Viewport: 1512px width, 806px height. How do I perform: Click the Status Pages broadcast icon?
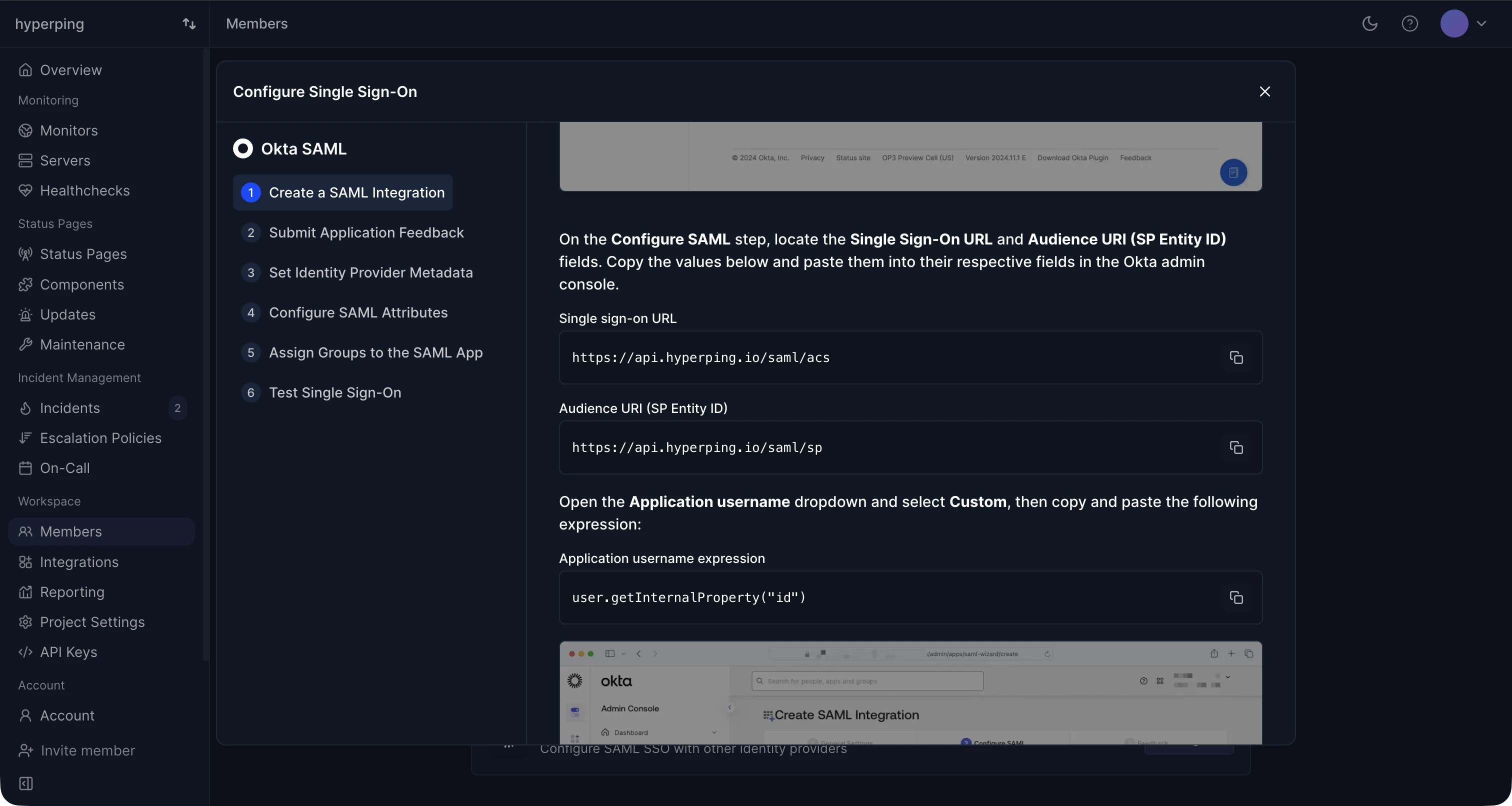click(25, 254)
